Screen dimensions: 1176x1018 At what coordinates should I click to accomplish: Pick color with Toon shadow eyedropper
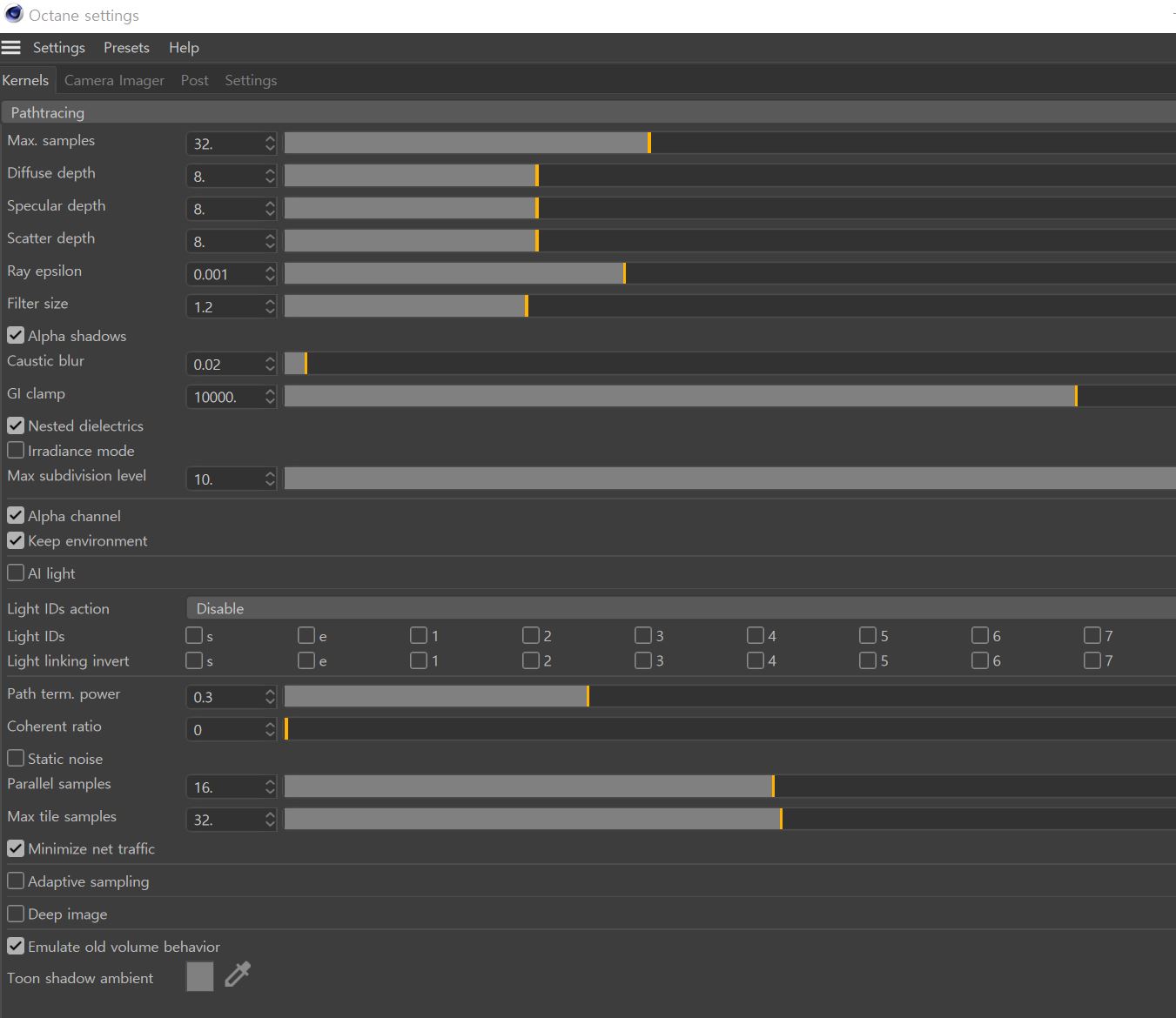(238, 974)
